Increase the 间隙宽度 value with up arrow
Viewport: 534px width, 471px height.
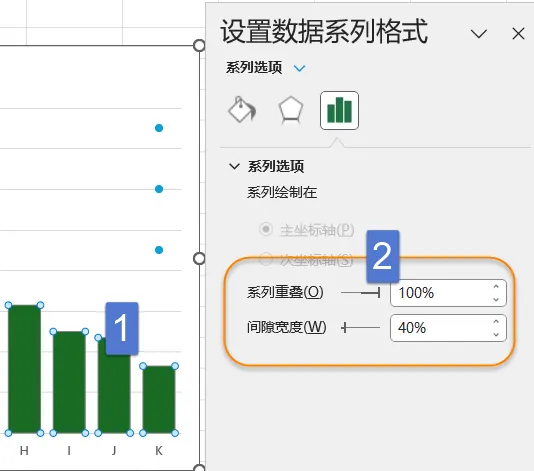click(x=496, y=321)
